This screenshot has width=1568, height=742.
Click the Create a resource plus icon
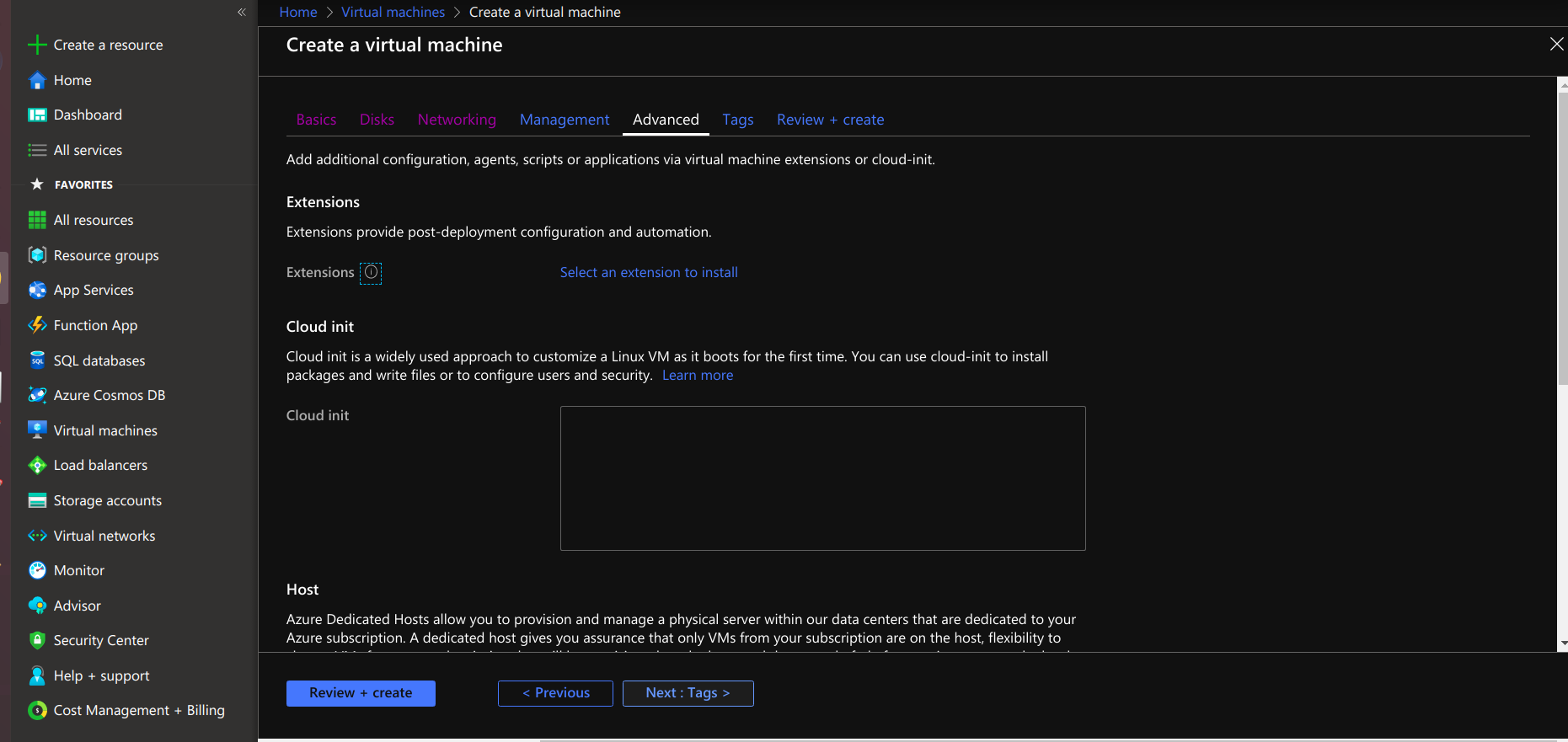pos(37,45)
